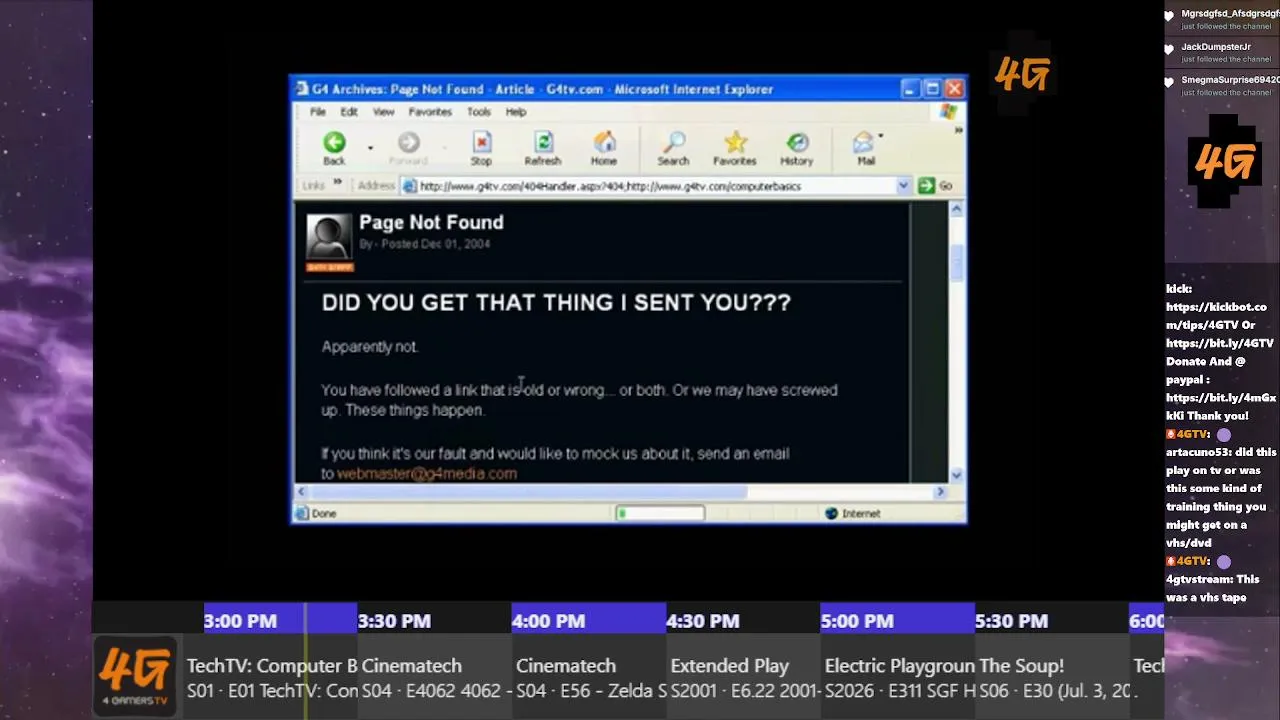Image resolution: width=1280 pixels, height=720 pixels.
Task: Click the JackDumpsterJr follower name
Action: point(1216,47)
